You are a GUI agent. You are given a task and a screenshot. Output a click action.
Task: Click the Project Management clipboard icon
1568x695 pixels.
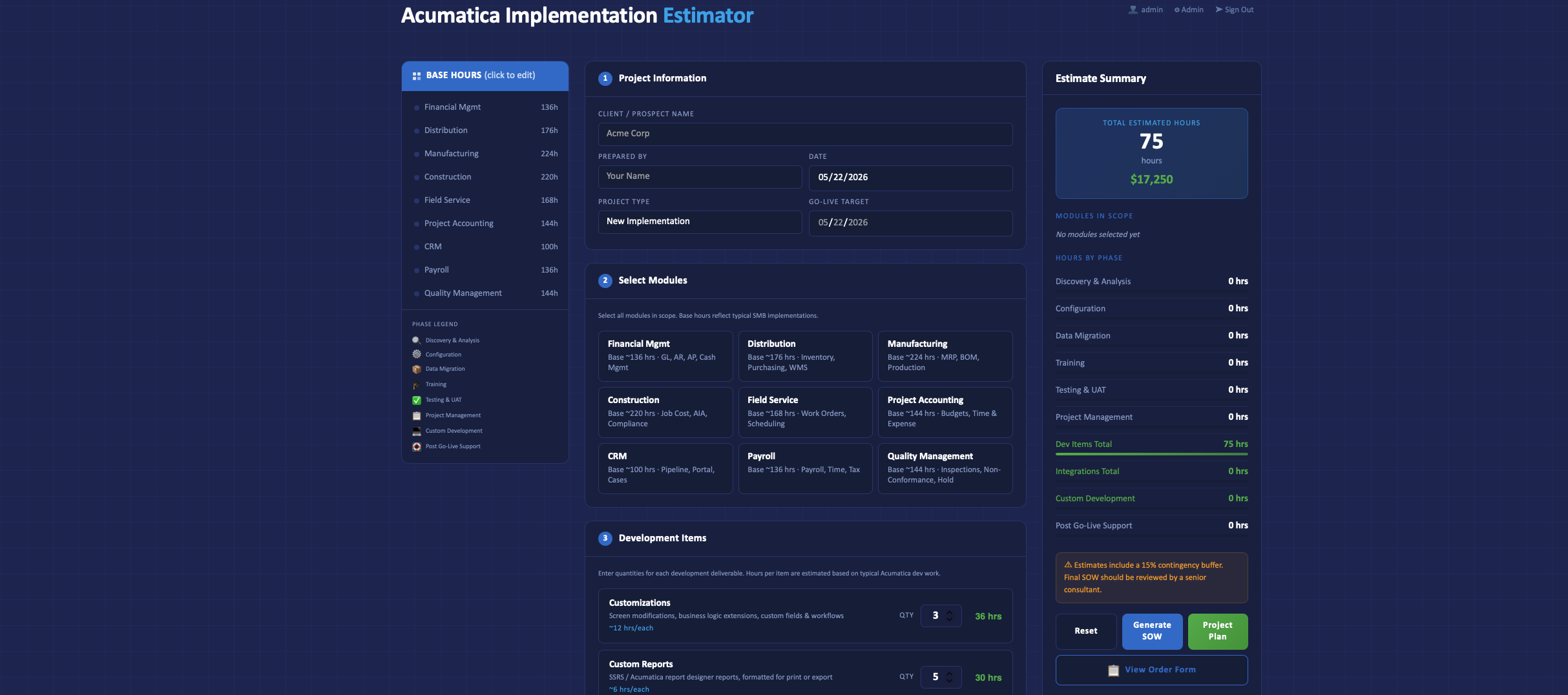(x=417, y=416)
